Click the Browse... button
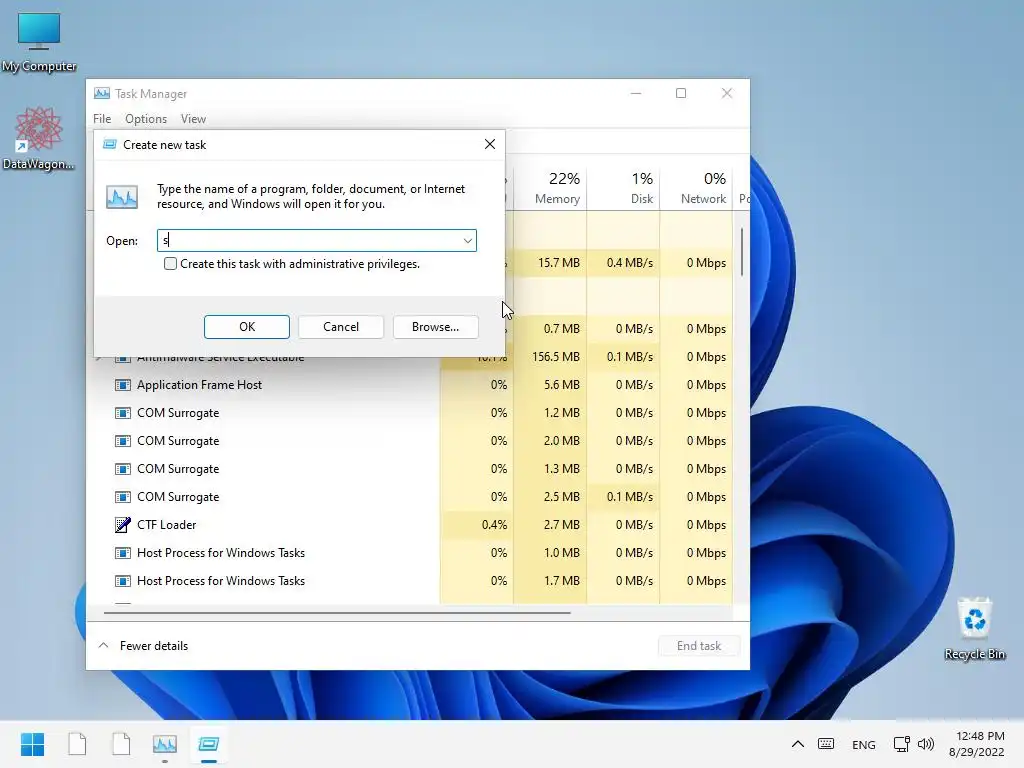The image size is (1024, 768). pyautogui.click(x=436, y=327)
